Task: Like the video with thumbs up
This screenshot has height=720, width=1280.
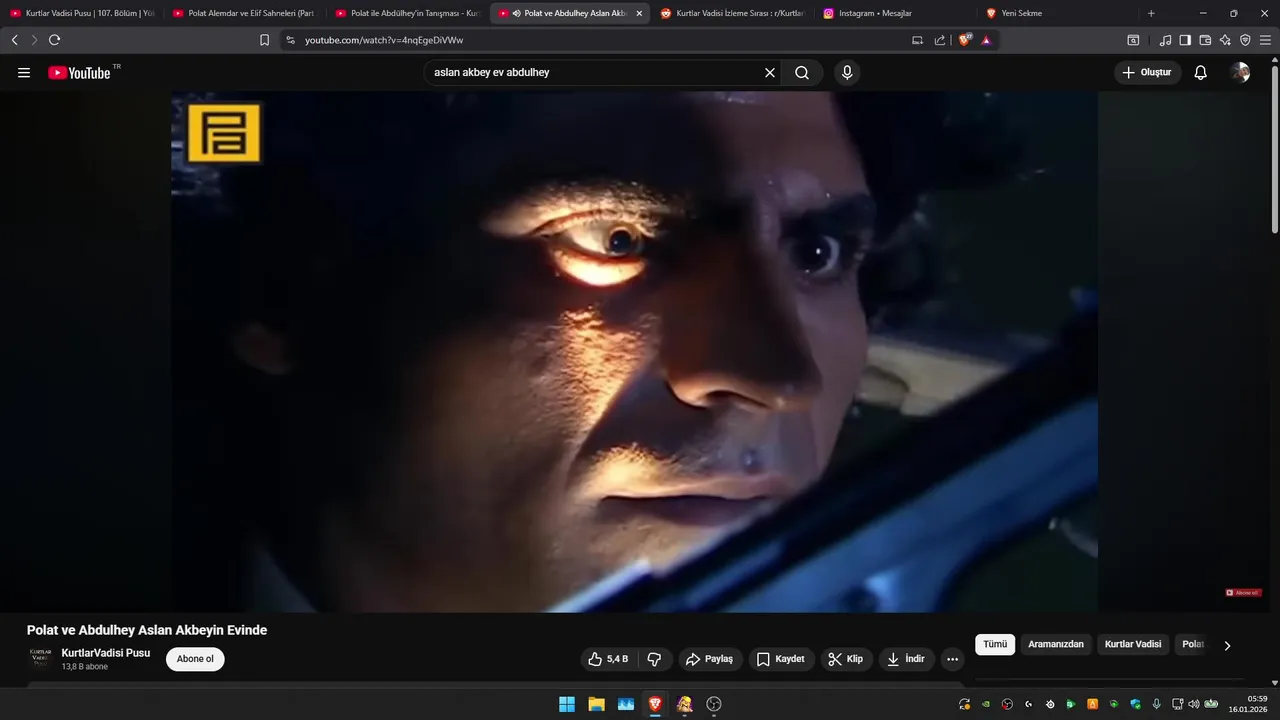Action: (608, 659)
